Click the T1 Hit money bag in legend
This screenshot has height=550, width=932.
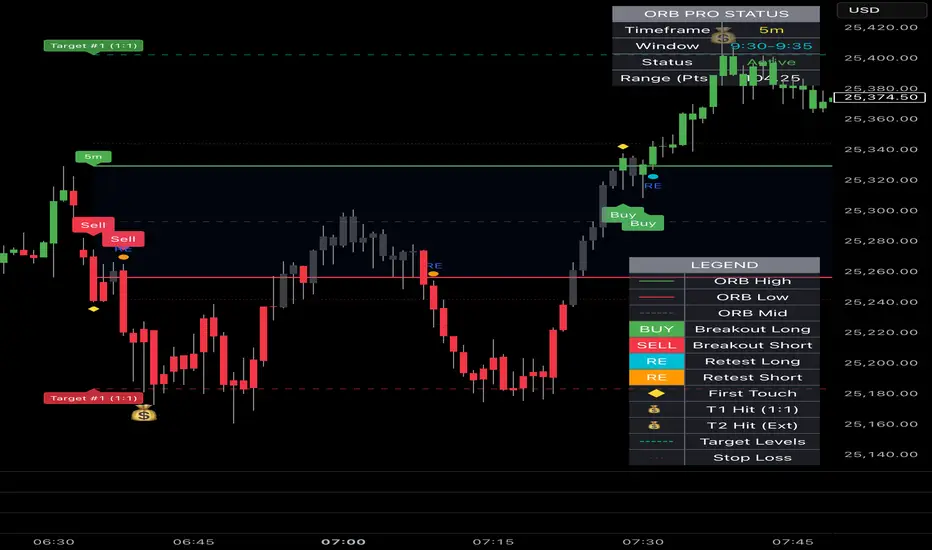coord(654,409)
